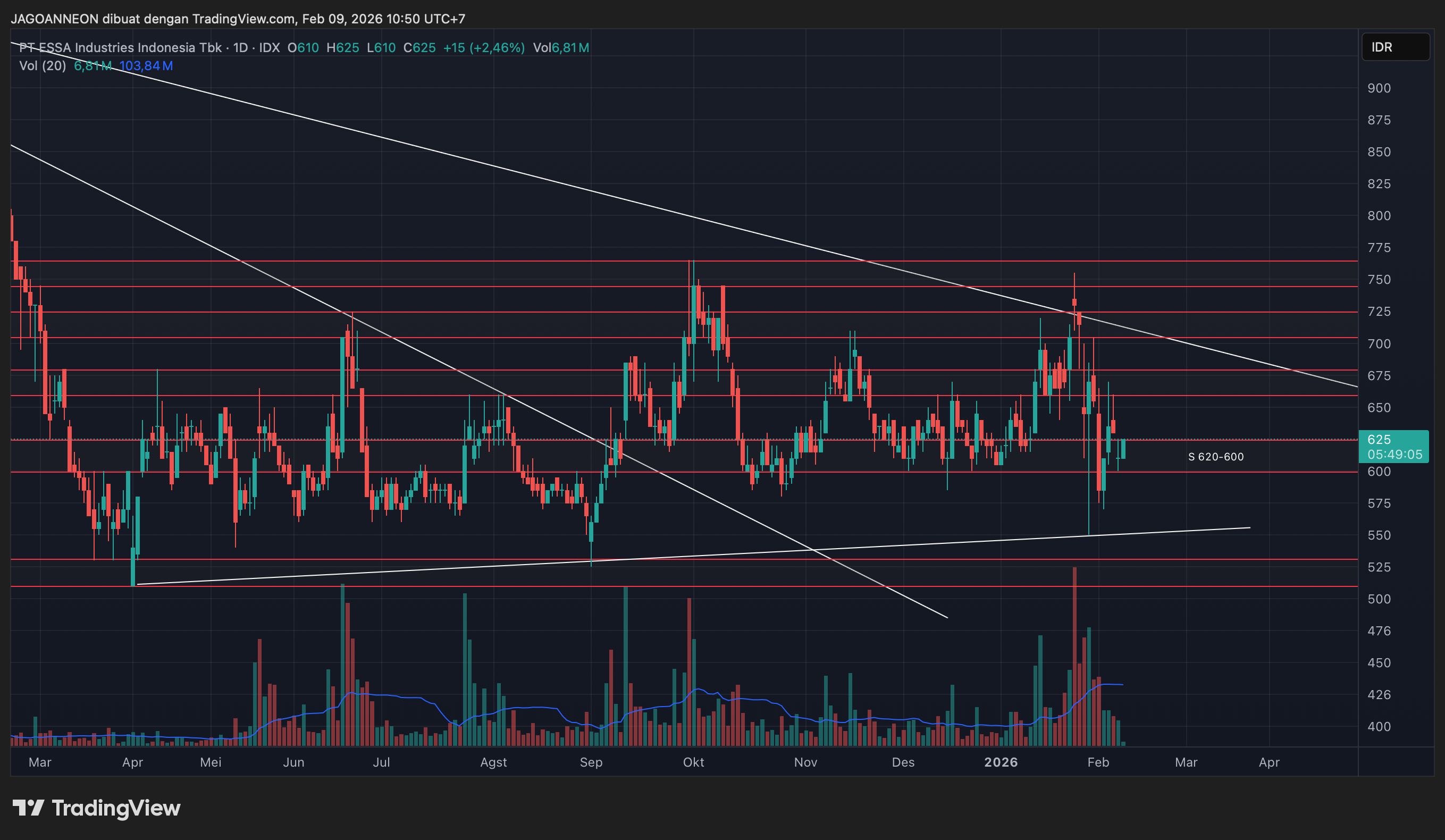Click the 05:49:05 countdown timer label

coord(1394,455)
